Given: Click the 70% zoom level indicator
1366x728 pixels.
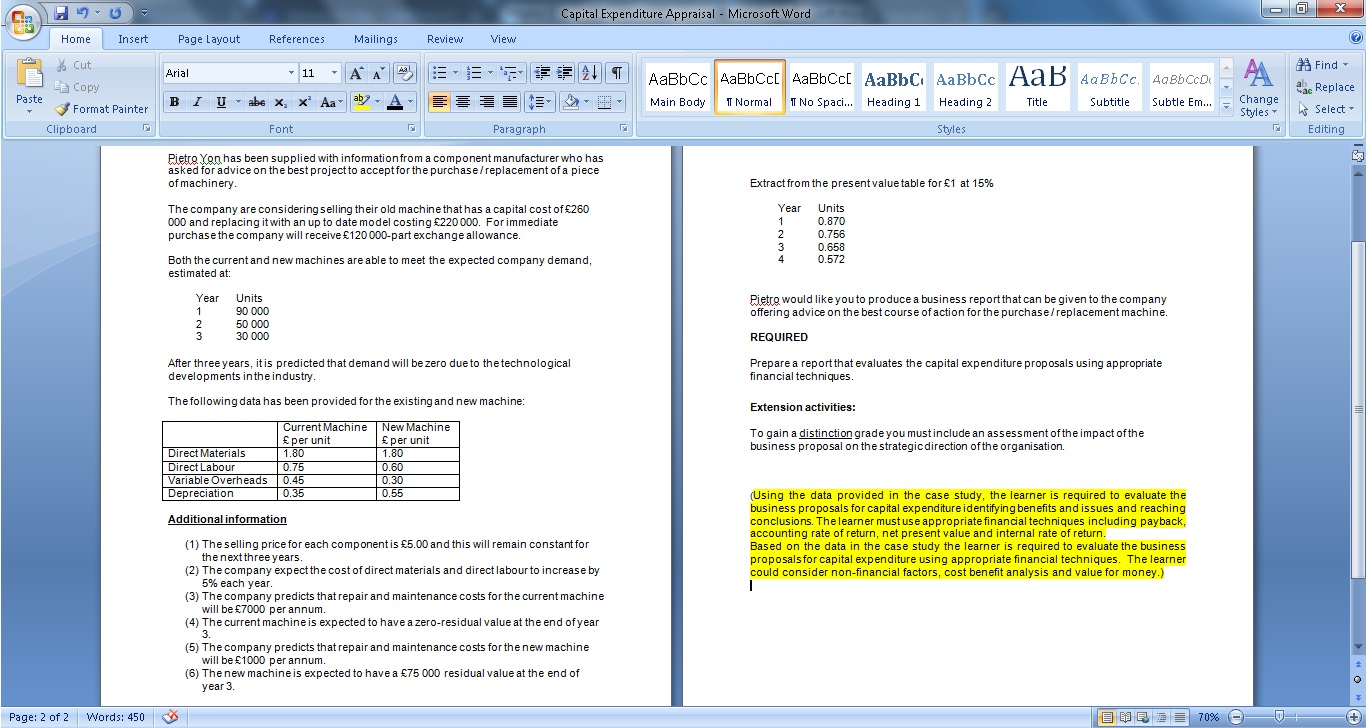Looking at the screenshot, I should point(1208,717).
